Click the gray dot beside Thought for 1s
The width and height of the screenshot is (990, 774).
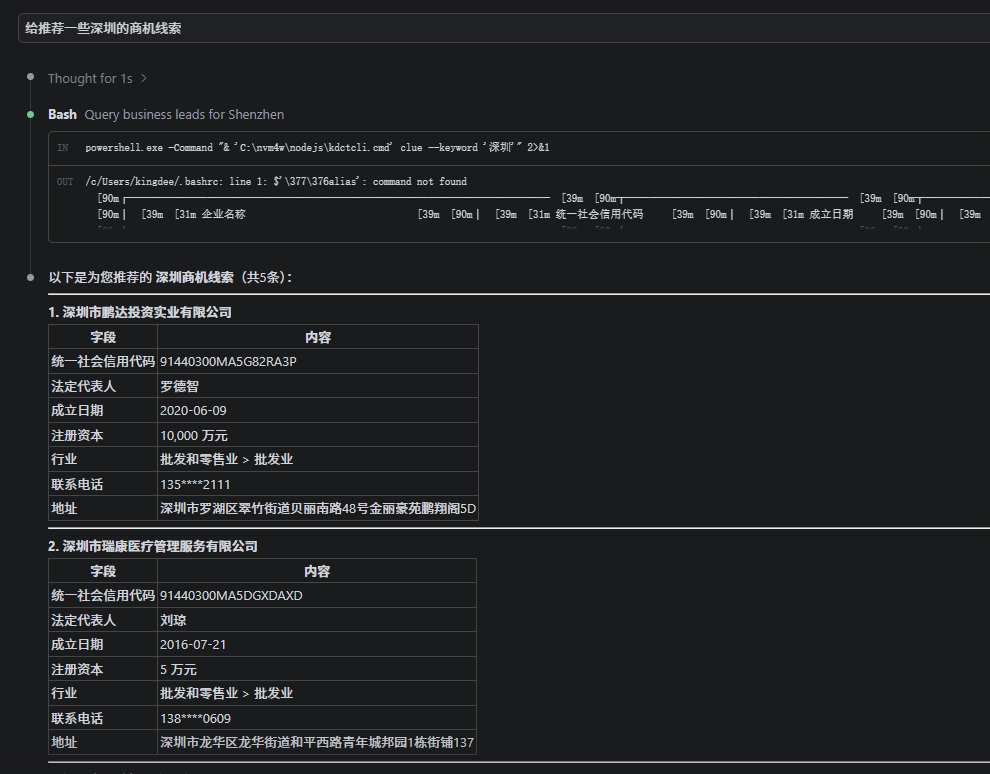[x=31, y=76]
